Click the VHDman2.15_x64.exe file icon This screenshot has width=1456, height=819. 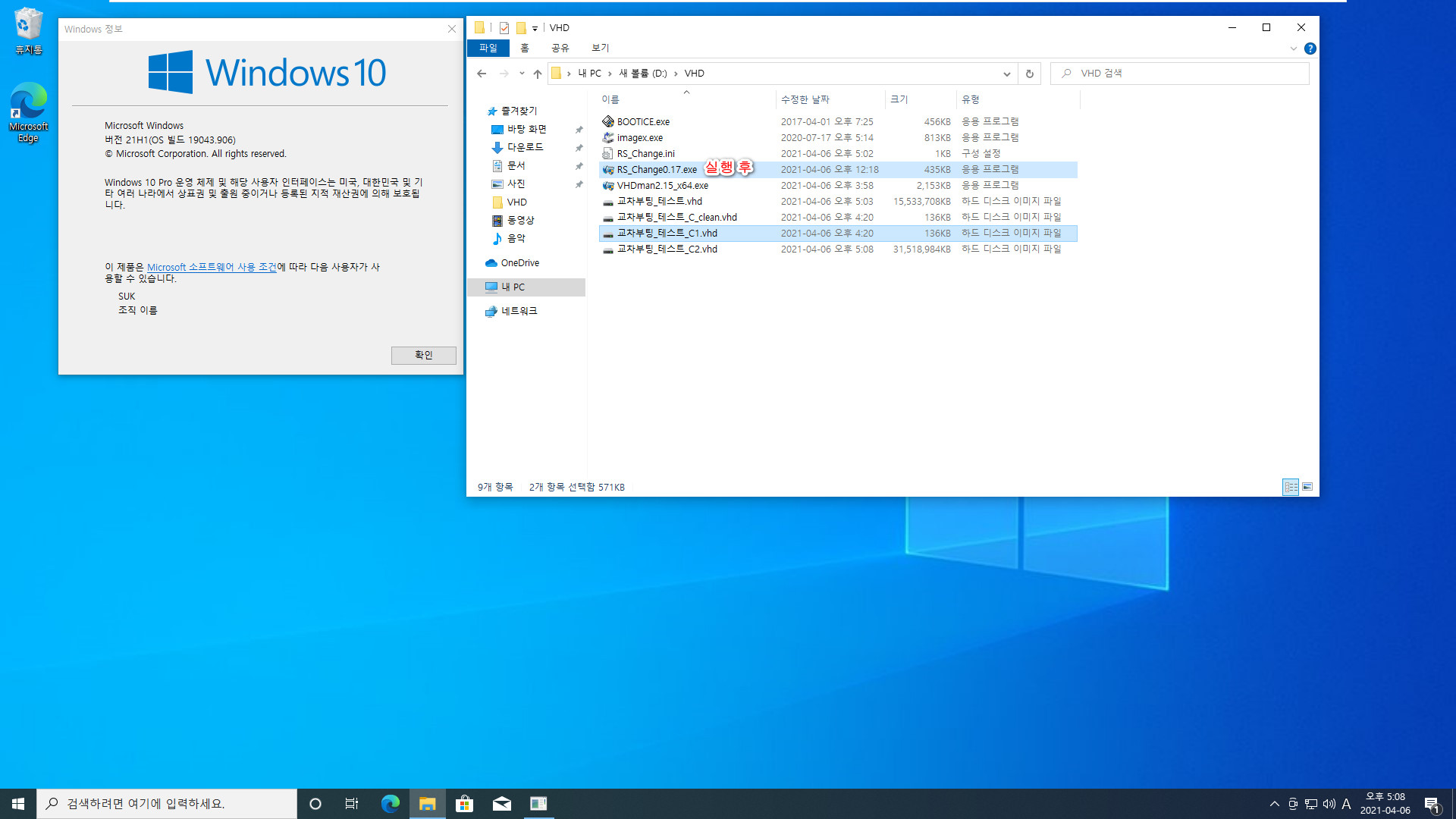click(x=608, y=185)
